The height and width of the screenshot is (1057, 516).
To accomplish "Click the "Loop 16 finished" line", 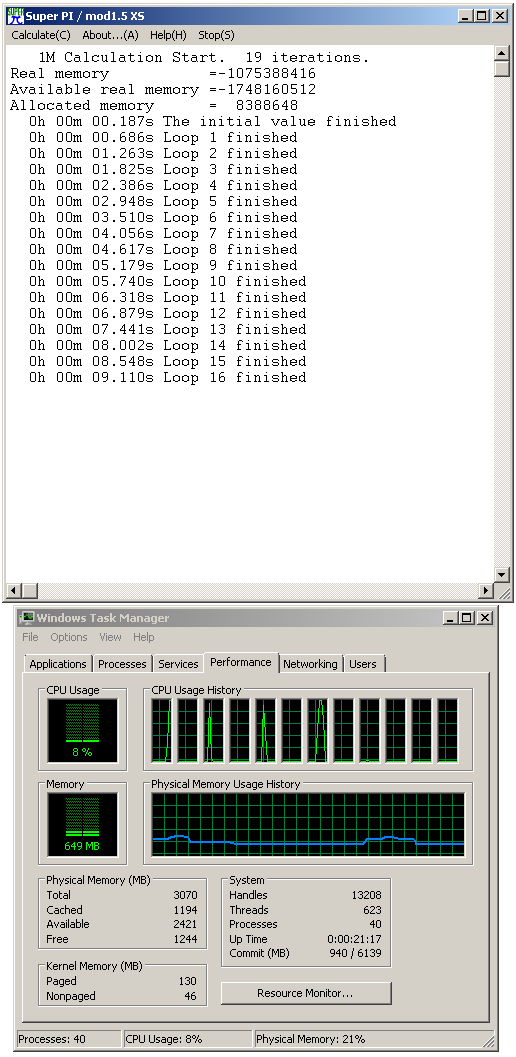I will click(x=167, y=378).
